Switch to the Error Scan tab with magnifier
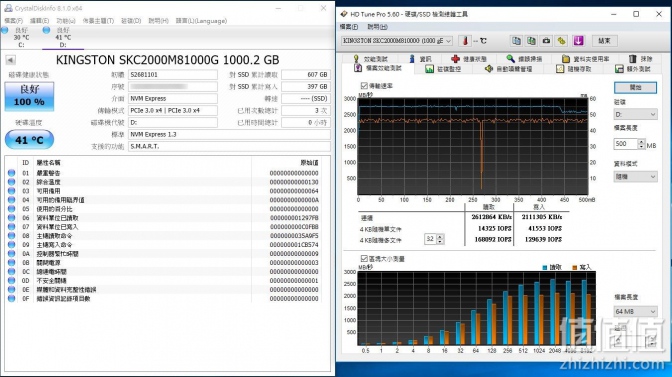 coord(524,59)
